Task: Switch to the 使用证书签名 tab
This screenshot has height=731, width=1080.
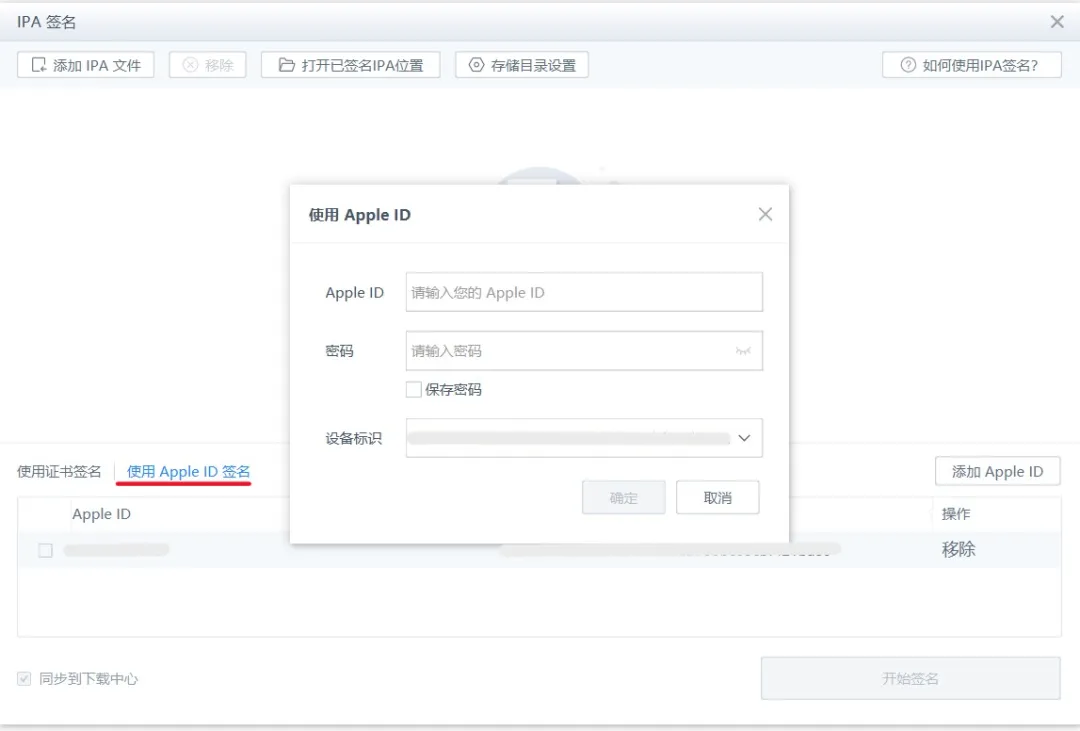Action: click(x=59, y=471)
